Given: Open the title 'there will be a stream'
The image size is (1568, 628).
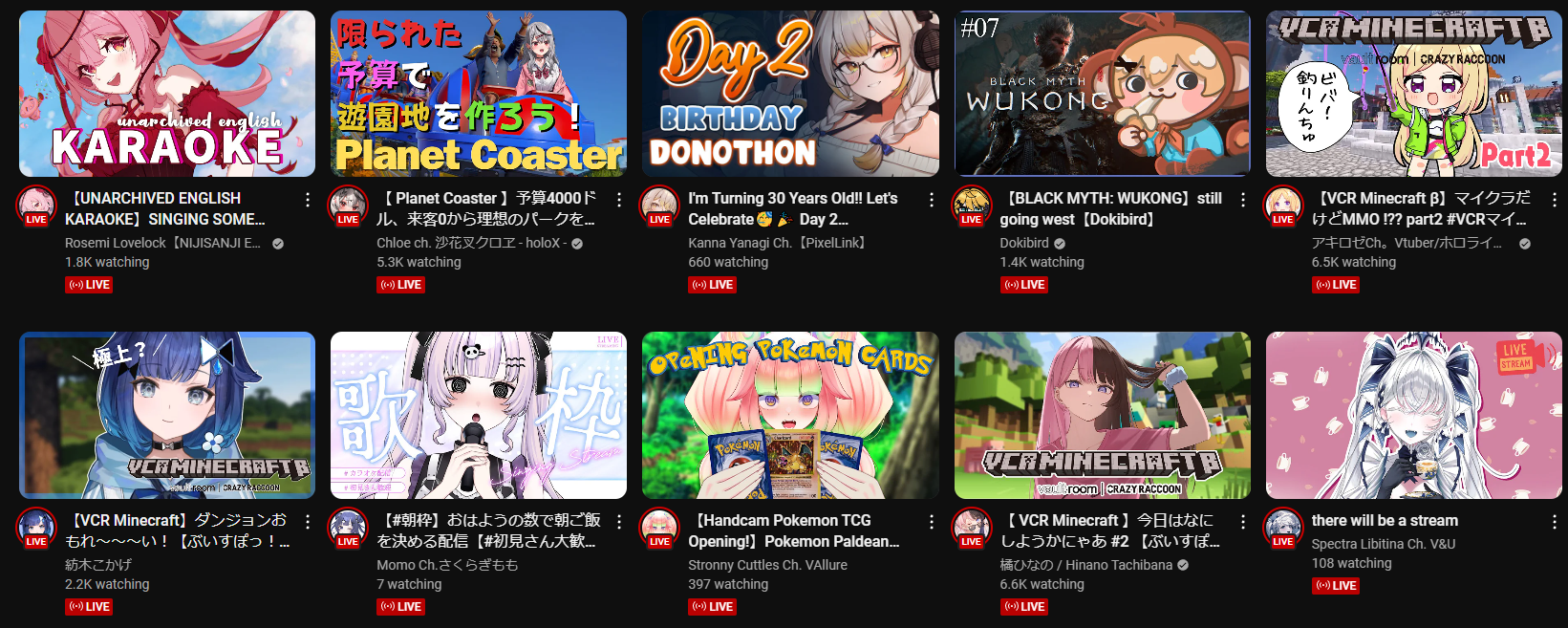Looking at the screenshot, I should pos(1385,521).
